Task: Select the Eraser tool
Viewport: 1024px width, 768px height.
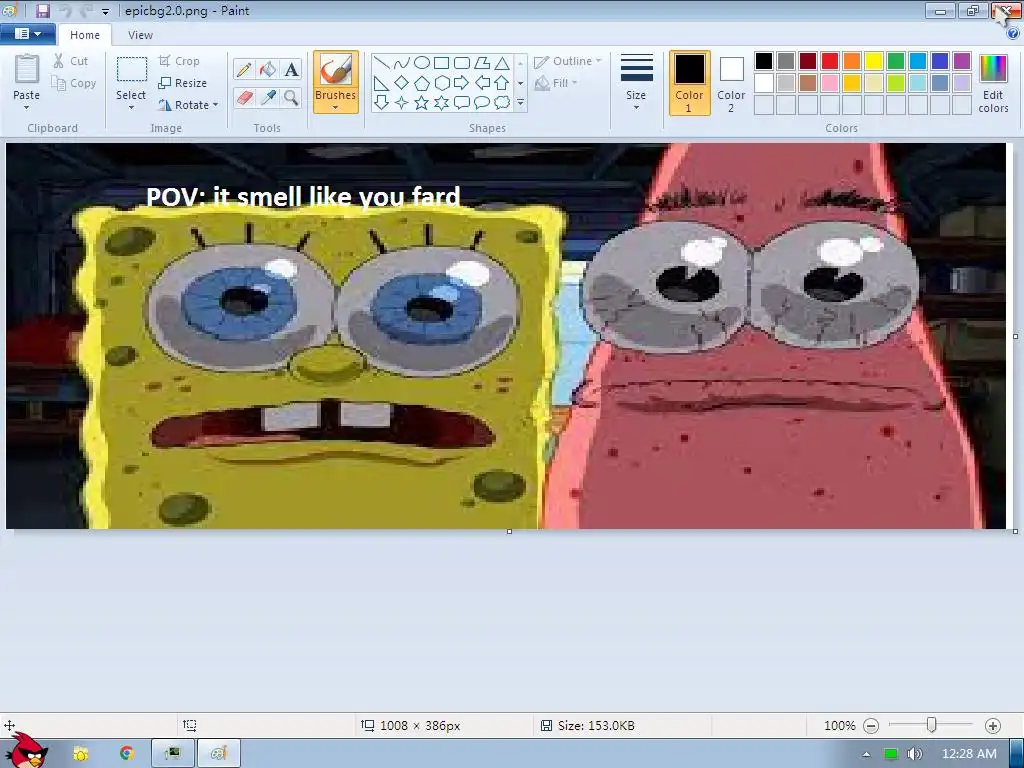Action: pos(244,98)
